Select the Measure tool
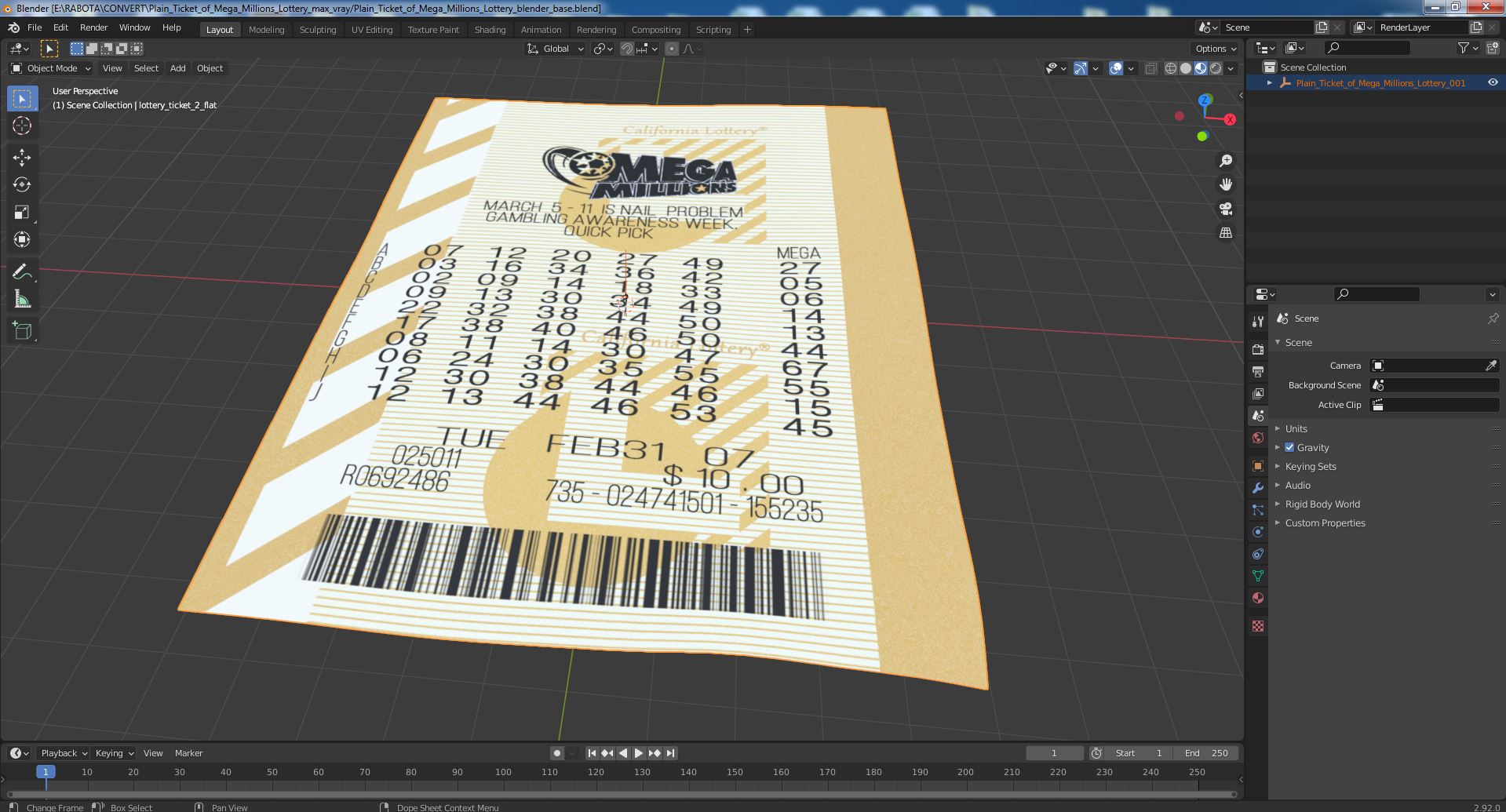Image resolution: width=1506 pixels, height=812 pixels. coord(22,299)
